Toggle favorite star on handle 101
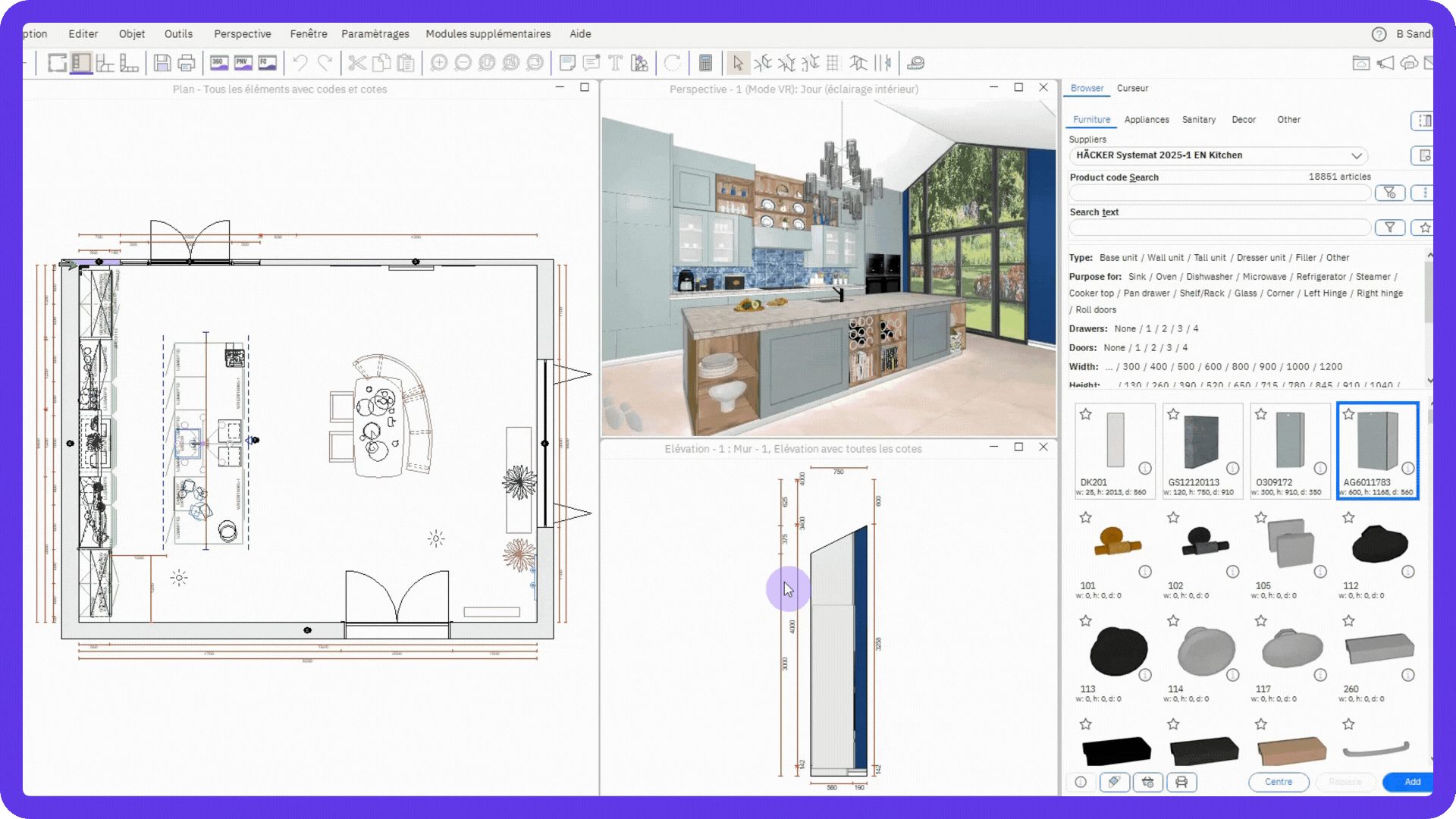Screen dimensions: 1456x819 pos(1086,517)
